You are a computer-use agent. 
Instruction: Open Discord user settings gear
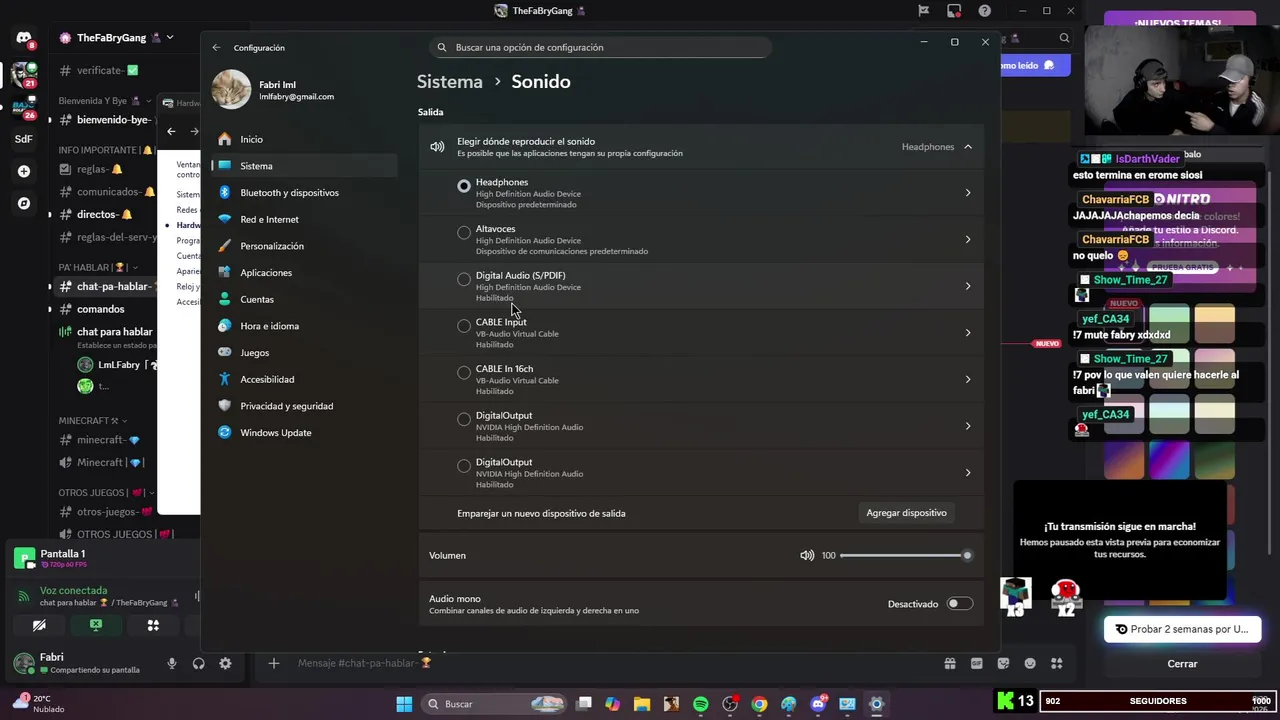[225, 663]
